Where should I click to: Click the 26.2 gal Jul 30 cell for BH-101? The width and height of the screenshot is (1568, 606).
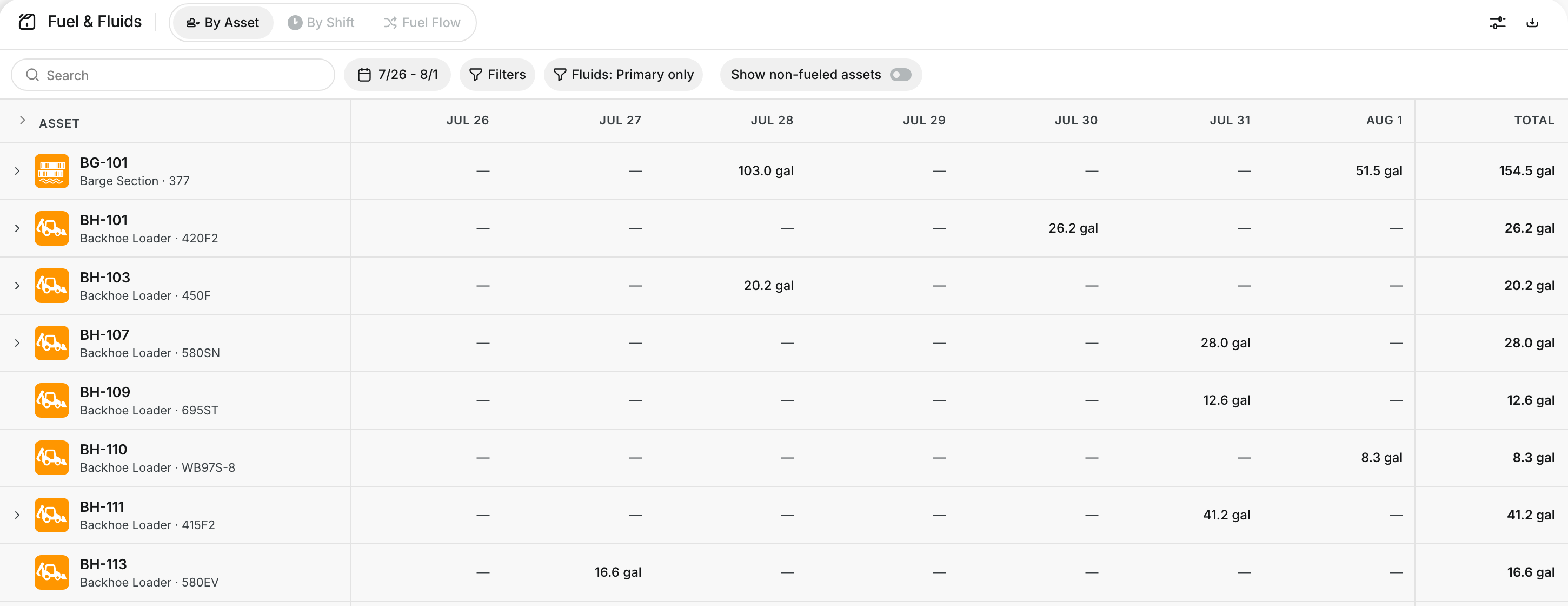[1073, 228]
